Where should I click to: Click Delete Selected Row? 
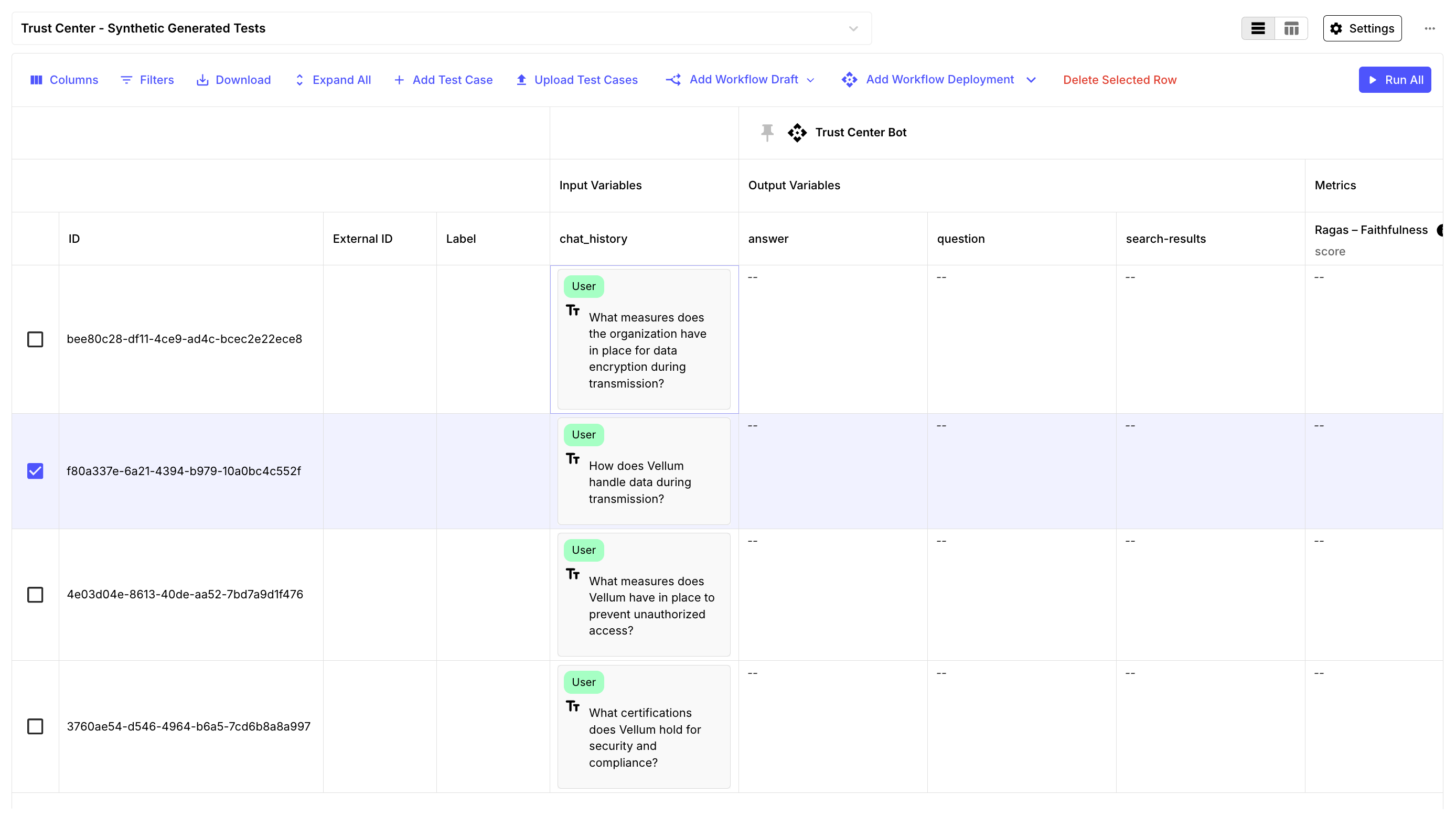coord(1119,80)
